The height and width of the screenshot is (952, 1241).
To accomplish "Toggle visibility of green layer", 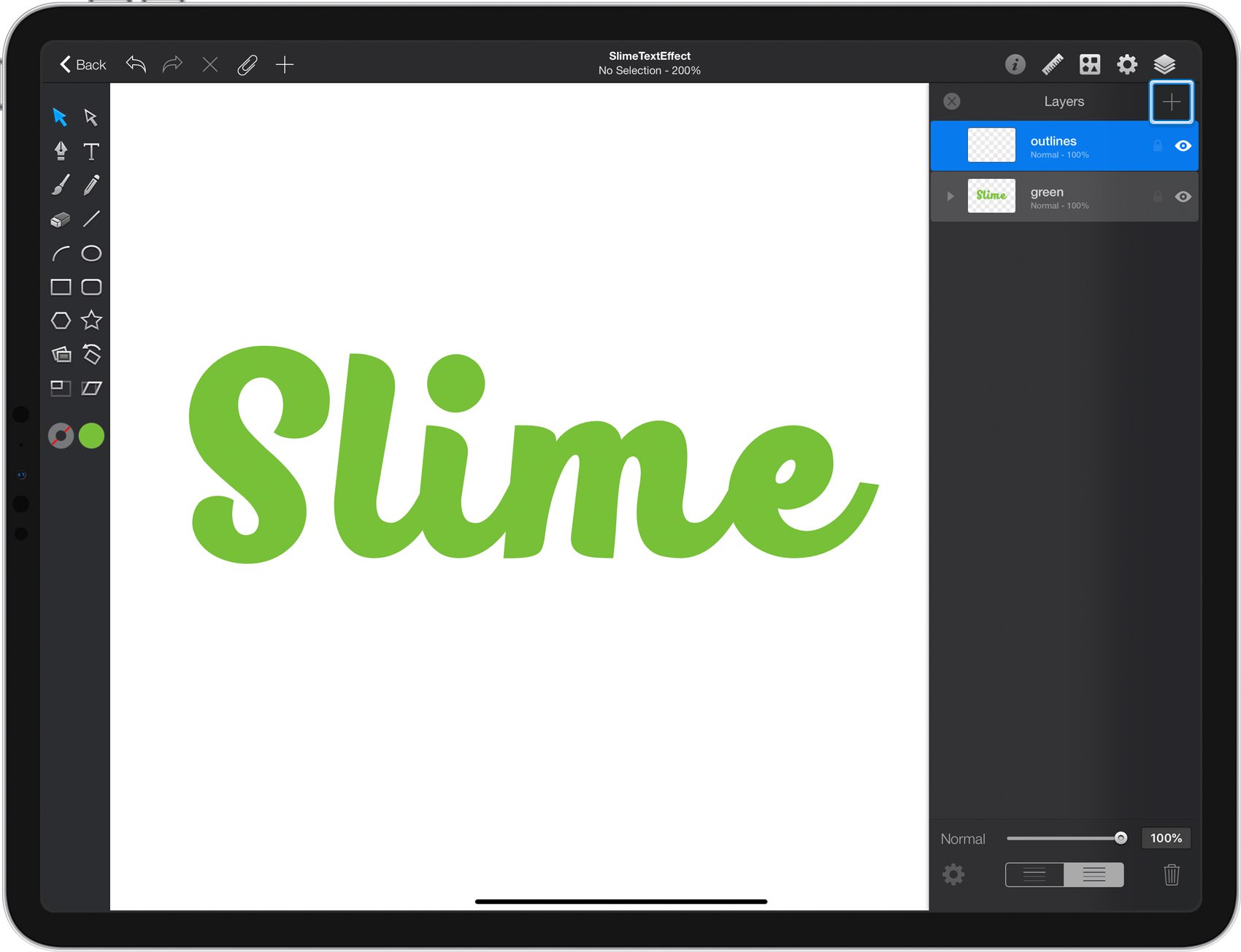I will pyautogui.click(x=1183, y=196).
